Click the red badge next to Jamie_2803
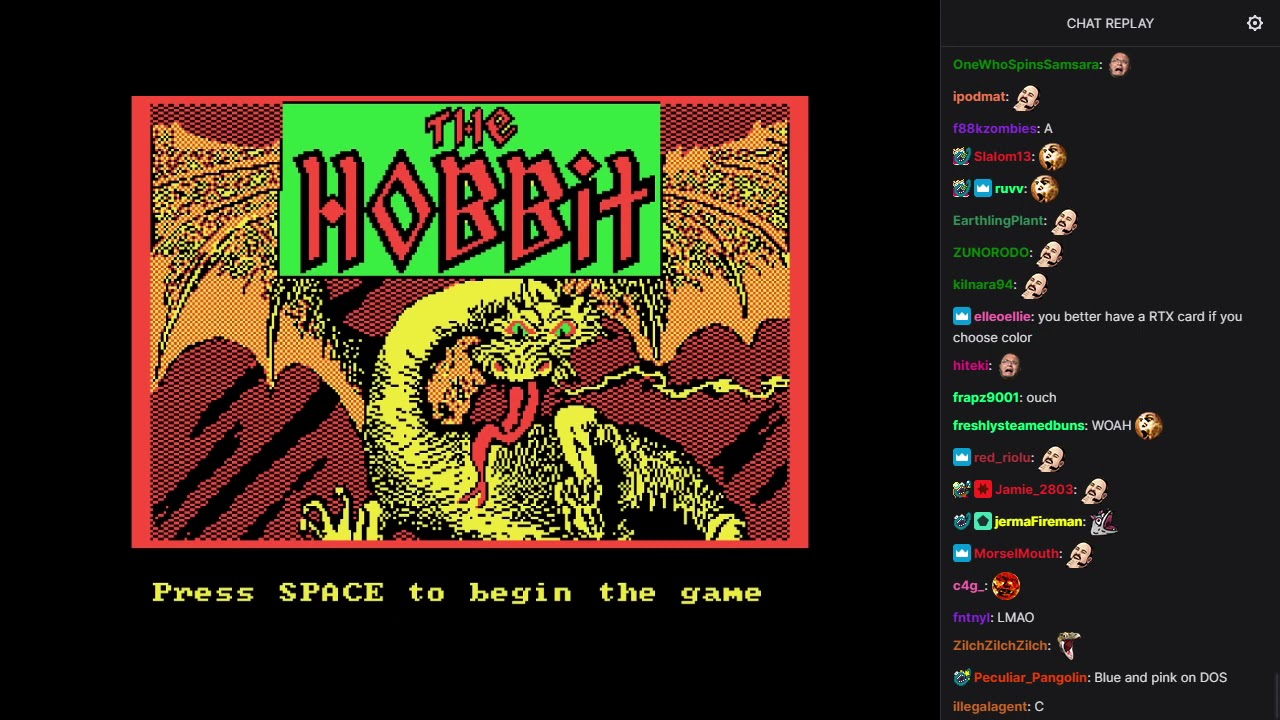The width and height of the screenshot is (1280, 720). [x=982, y=489]
